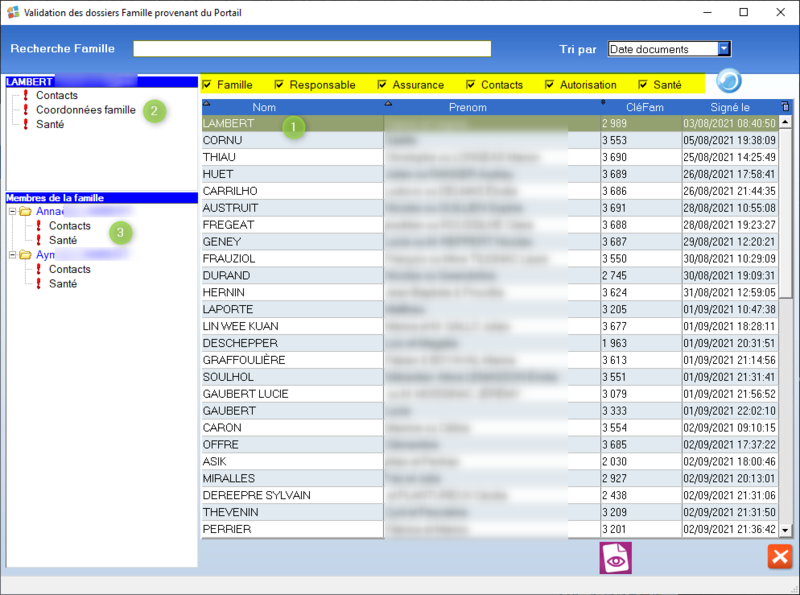Open the document preview eye icon at bottom

coord(615,558)
